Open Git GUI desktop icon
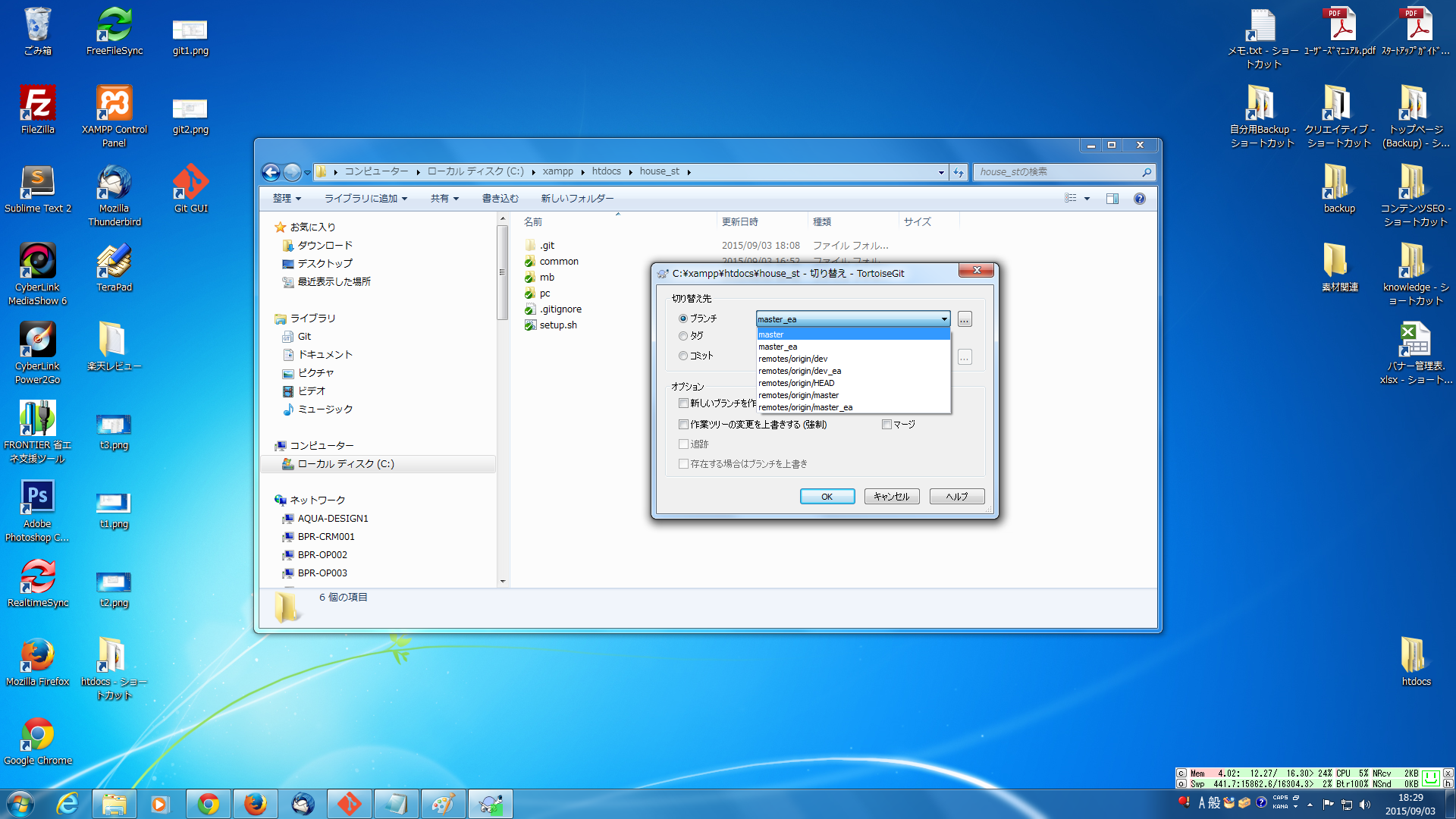This screenshot has width=1456, height=819. point(190,187)
